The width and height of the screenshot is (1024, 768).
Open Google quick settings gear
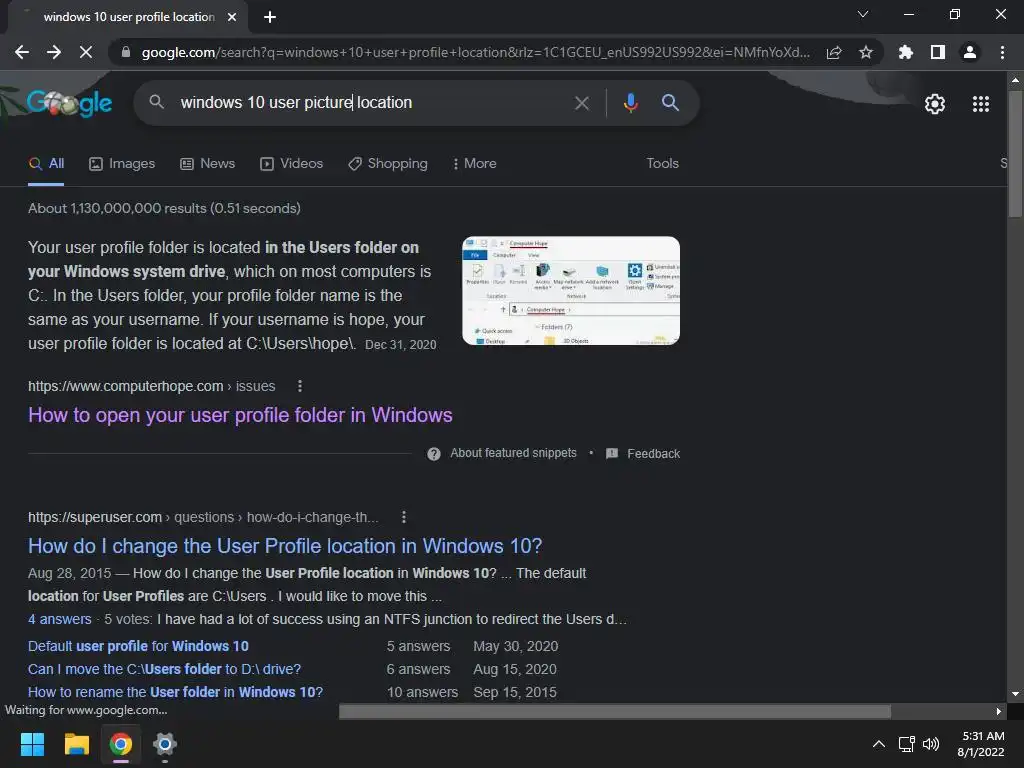coord(935,104)
